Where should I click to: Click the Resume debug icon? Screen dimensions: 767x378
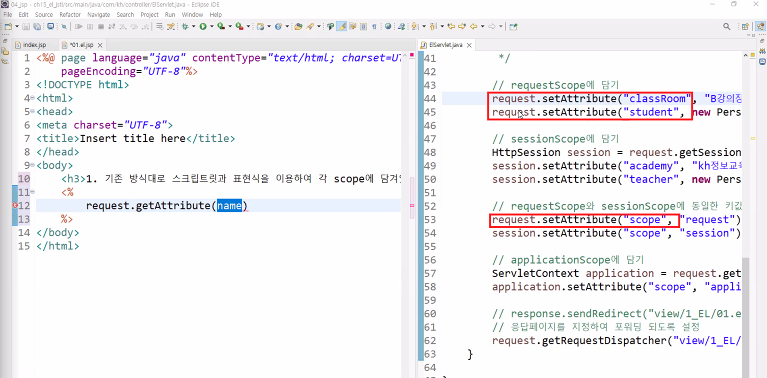[x=79, y=26]
